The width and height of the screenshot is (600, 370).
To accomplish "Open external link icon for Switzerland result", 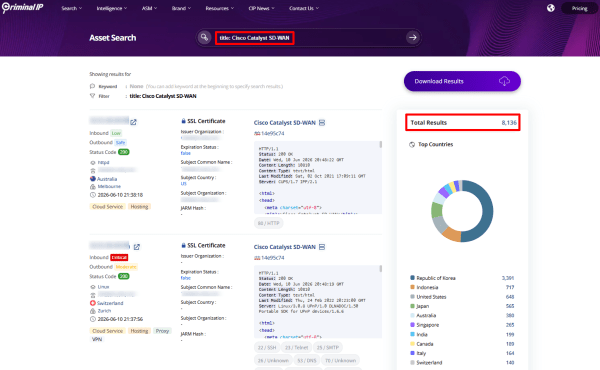I will (137, 247).
